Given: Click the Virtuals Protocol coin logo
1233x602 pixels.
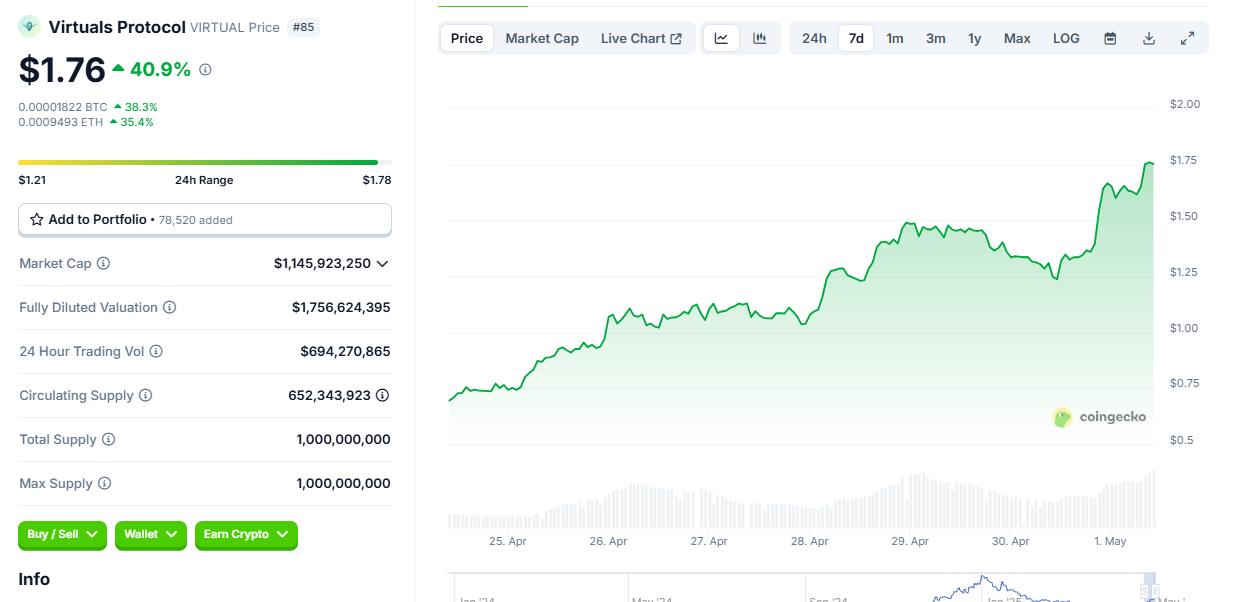Looking at the screenshot, I should click(30, 27).
